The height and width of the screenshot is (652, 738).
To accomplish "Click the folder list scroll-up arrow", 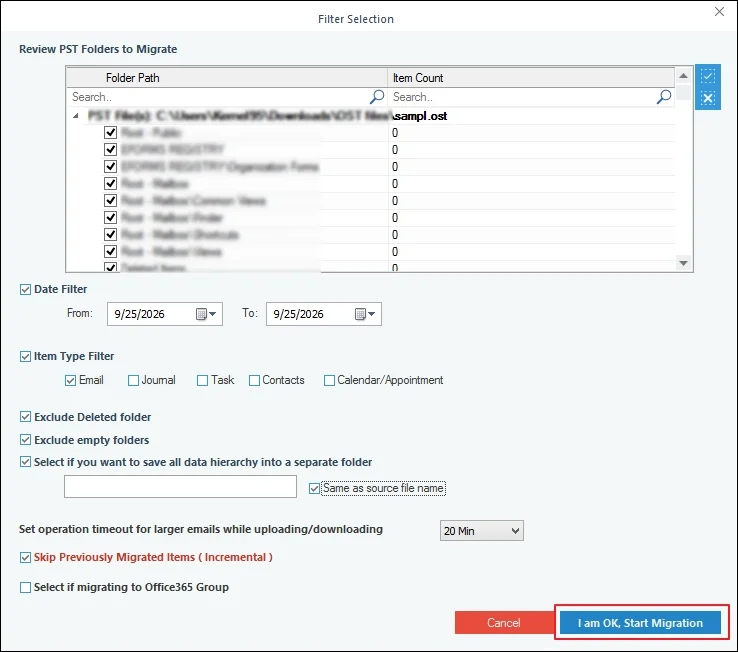I will pos(683,76).
